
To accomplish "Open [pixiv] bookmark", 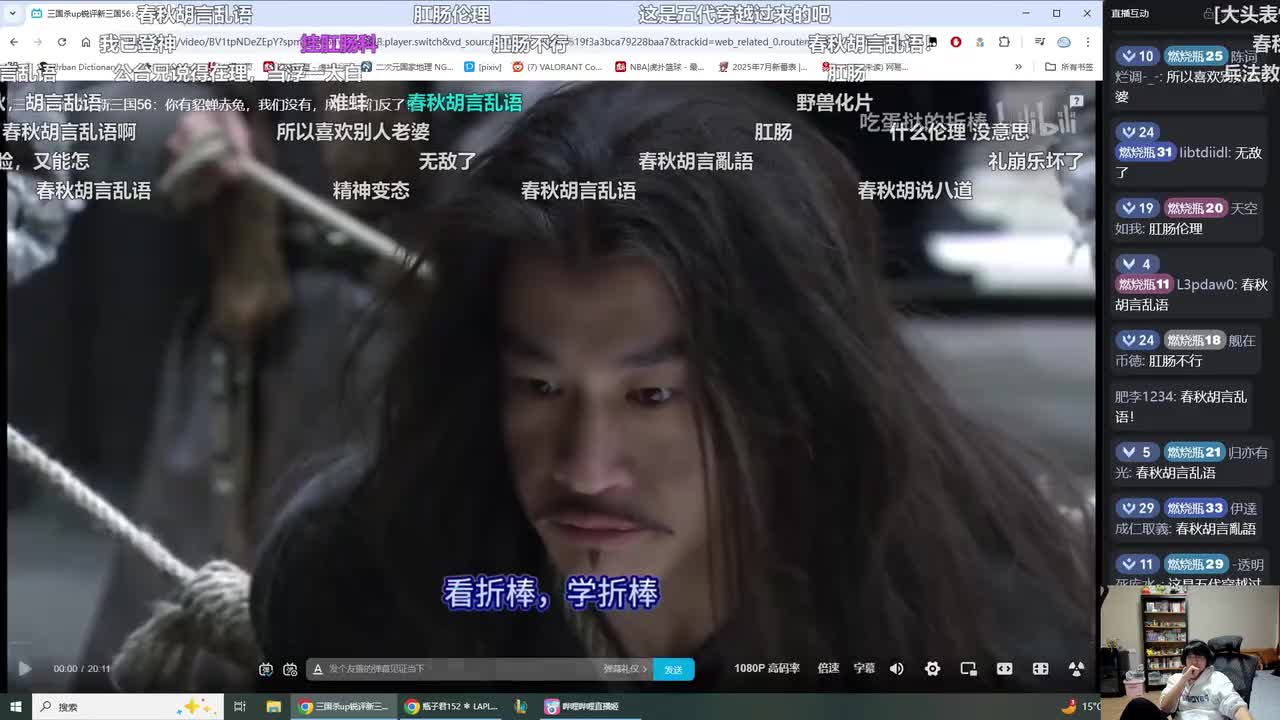I will 483,67.
